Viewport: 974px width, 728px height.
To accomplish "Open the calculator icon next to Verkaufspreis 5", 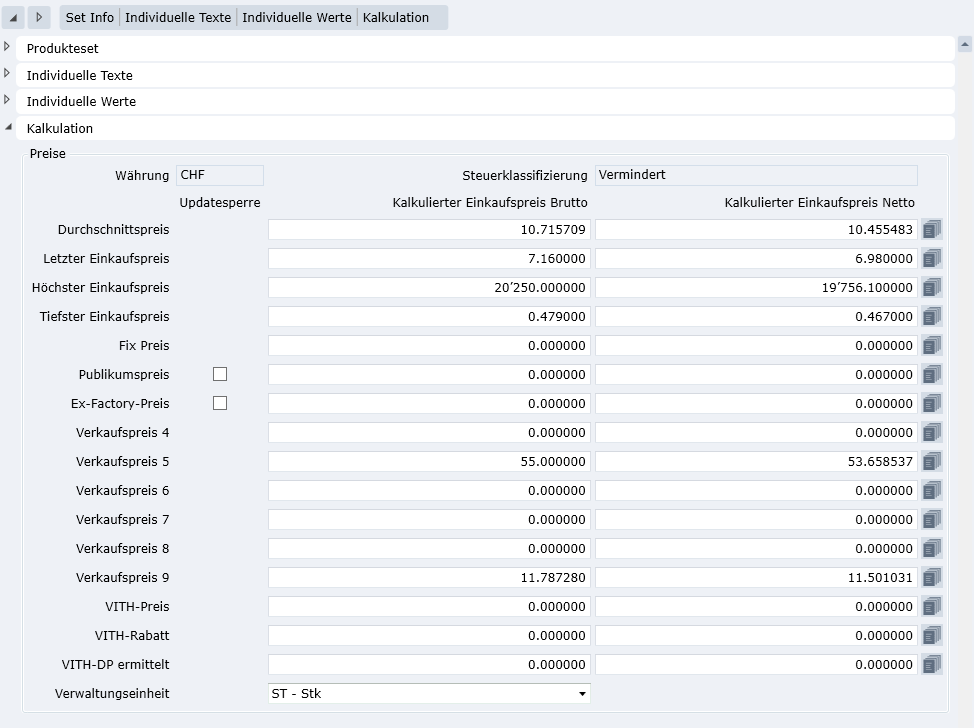I will click(931, 462).
